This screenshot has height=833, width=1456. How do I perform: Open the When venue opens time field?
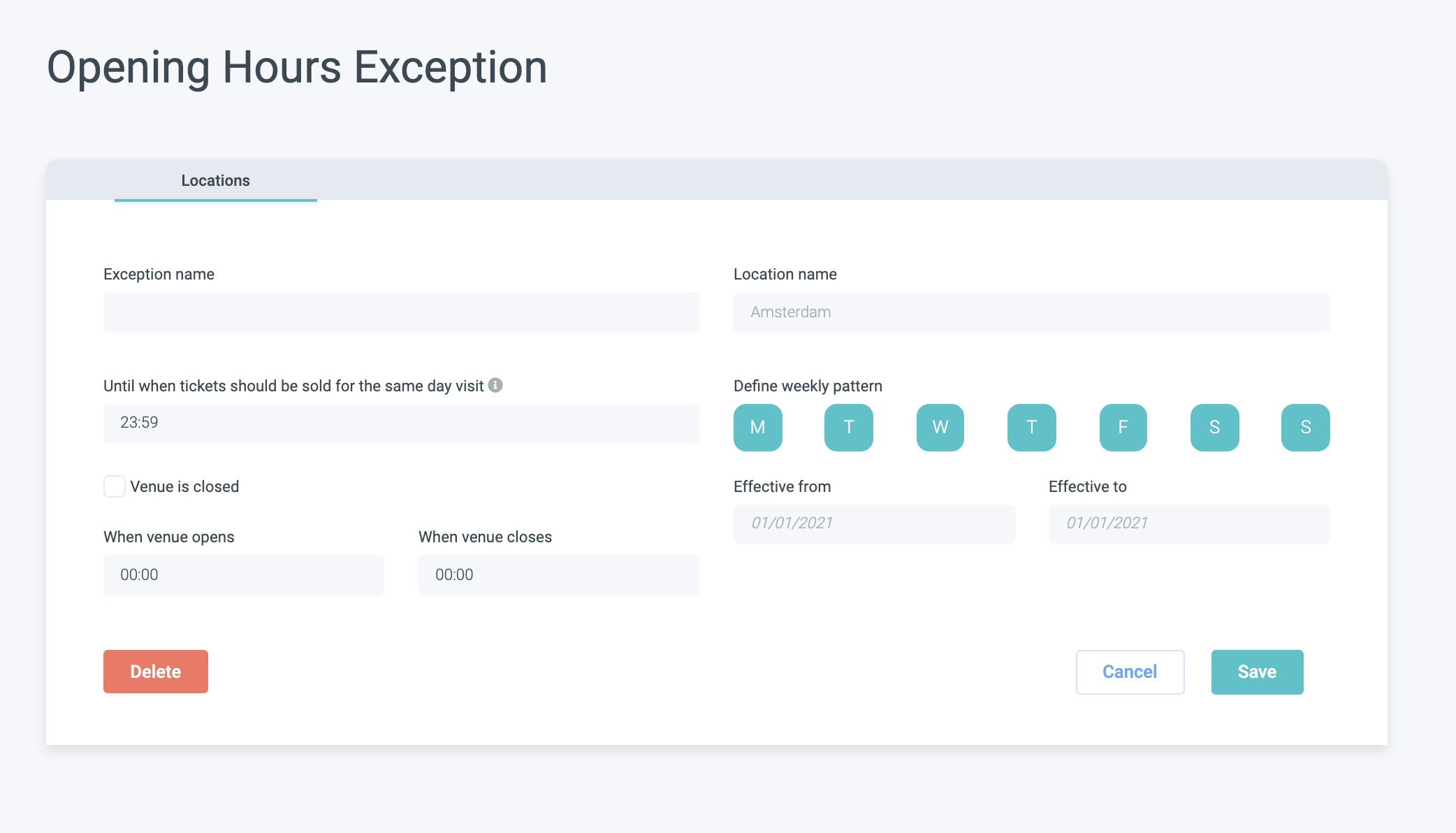(x=243, y=574)
